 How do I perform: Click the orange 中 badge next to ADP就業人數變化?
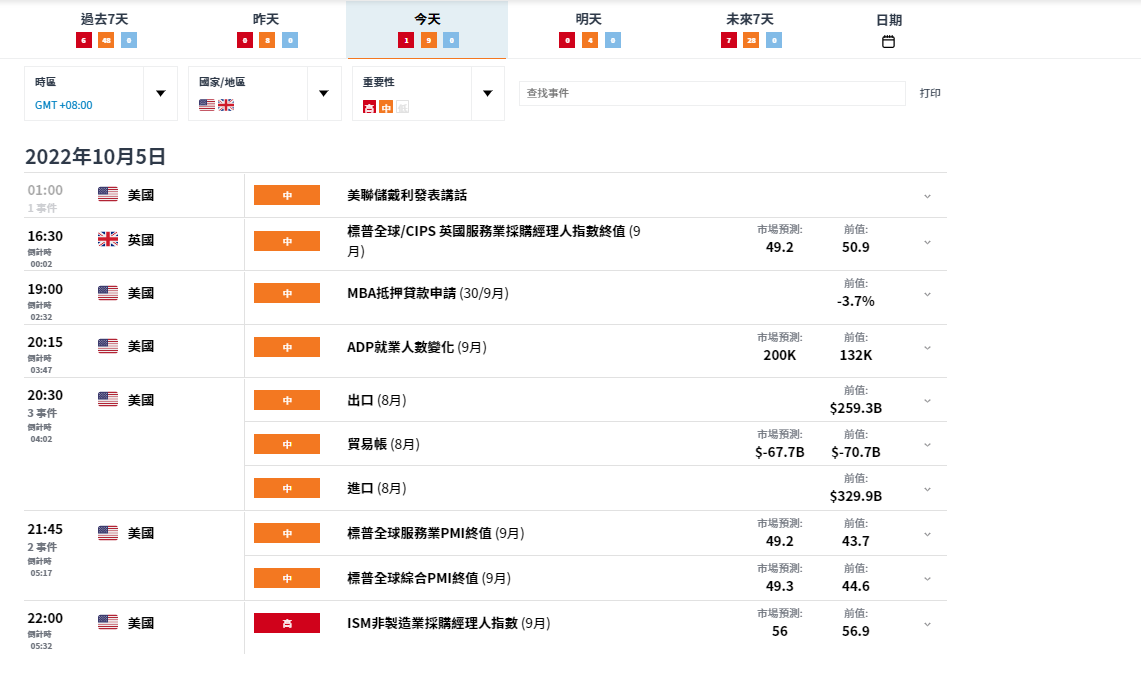click(x=287, y=347)
